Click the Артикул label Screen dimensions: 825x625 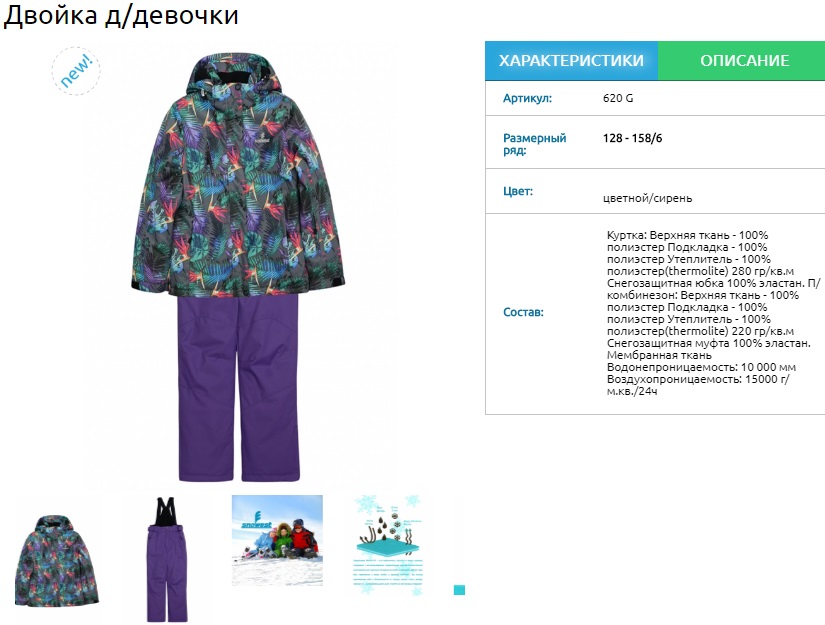tap(527, 98)
